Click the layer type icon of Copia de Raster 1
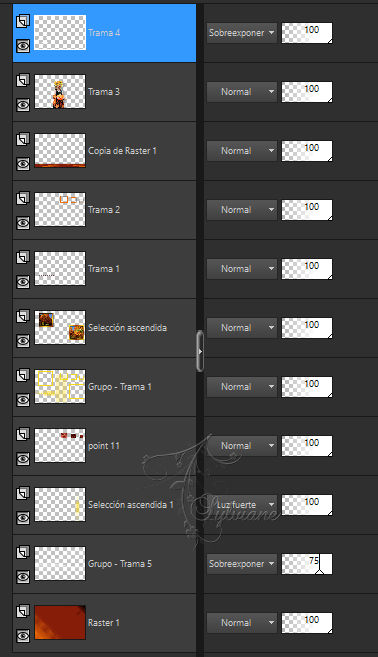The width and height of the screenshot is (378, 657). click(23, 139)
